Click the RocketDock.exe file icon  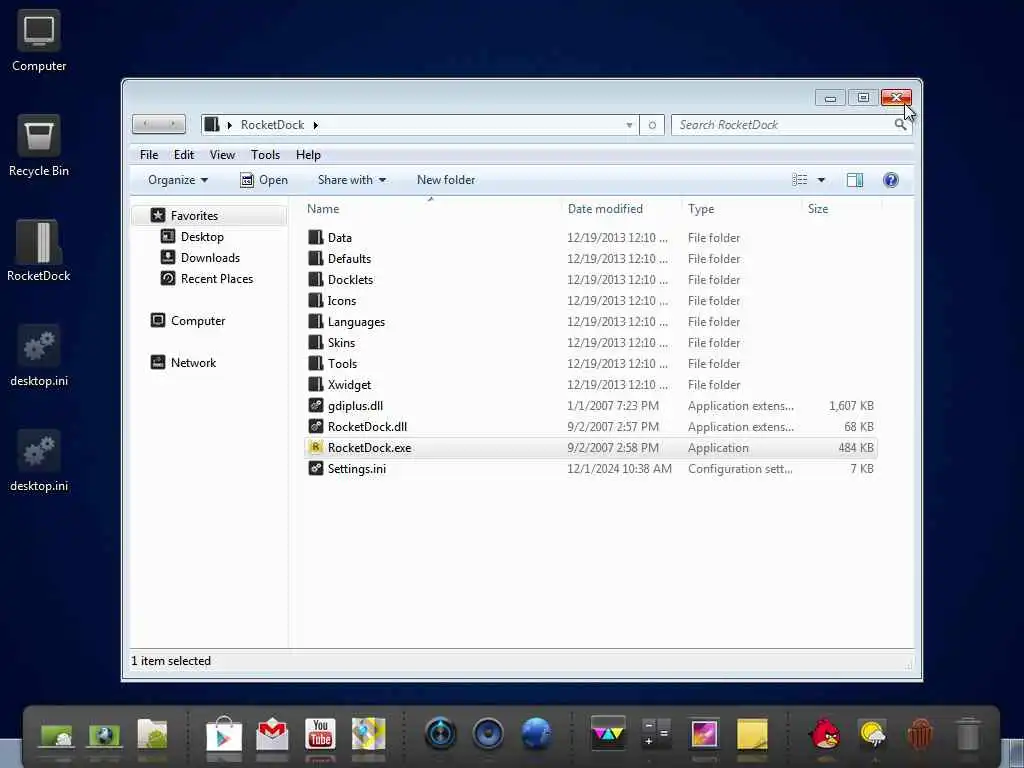[316, 447]
